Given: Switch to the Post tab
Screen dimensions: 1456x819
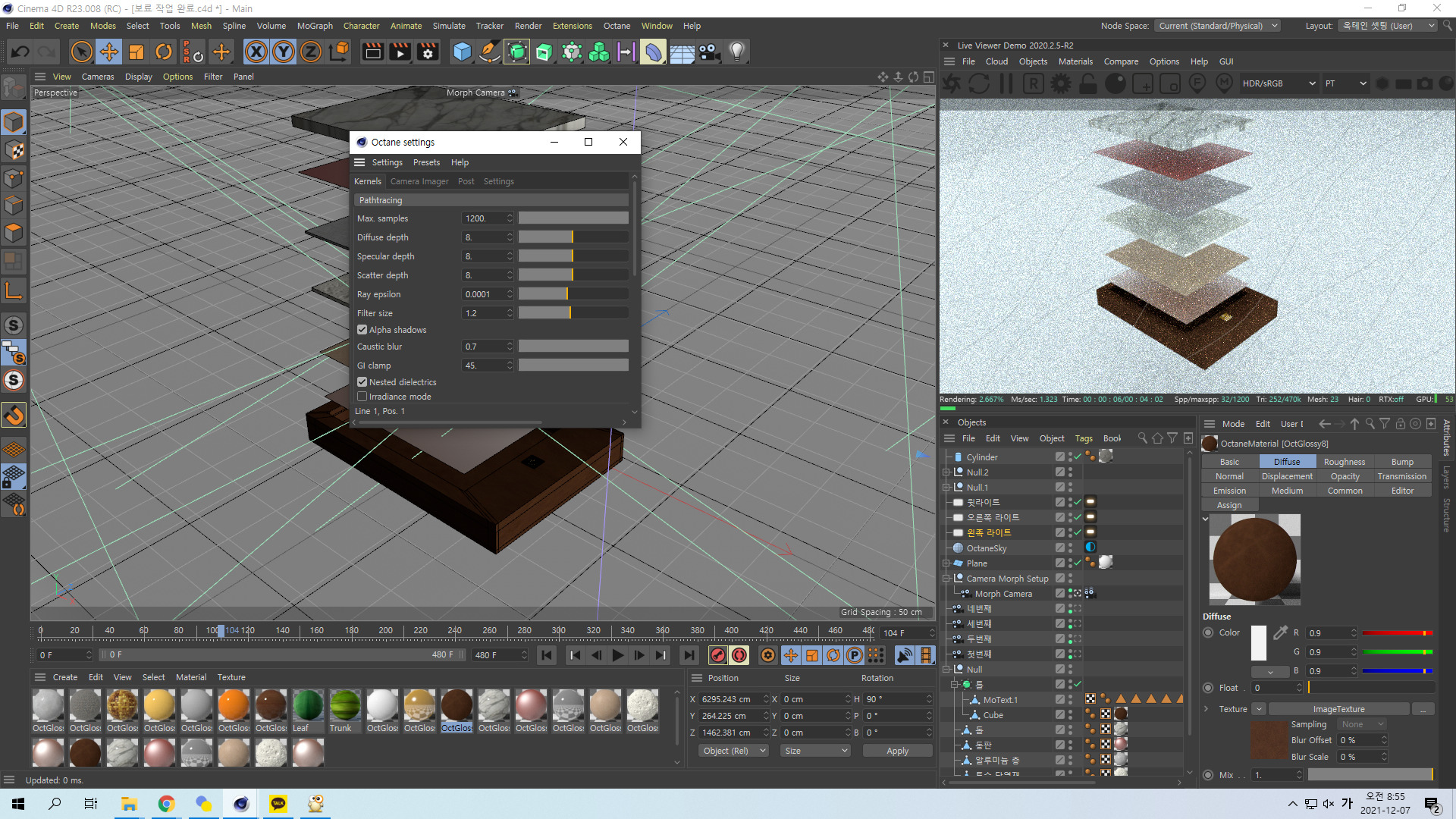Looking at the screenshot, I should click(x=466, y=181).
